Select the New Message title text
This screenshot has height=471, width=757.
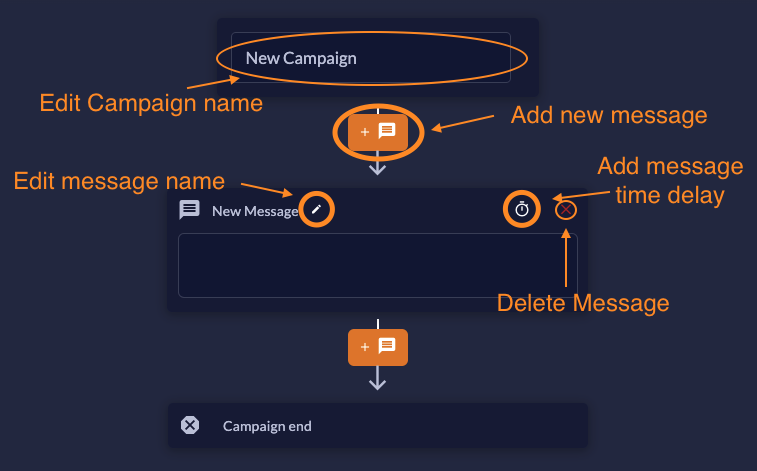coord(255,211)
